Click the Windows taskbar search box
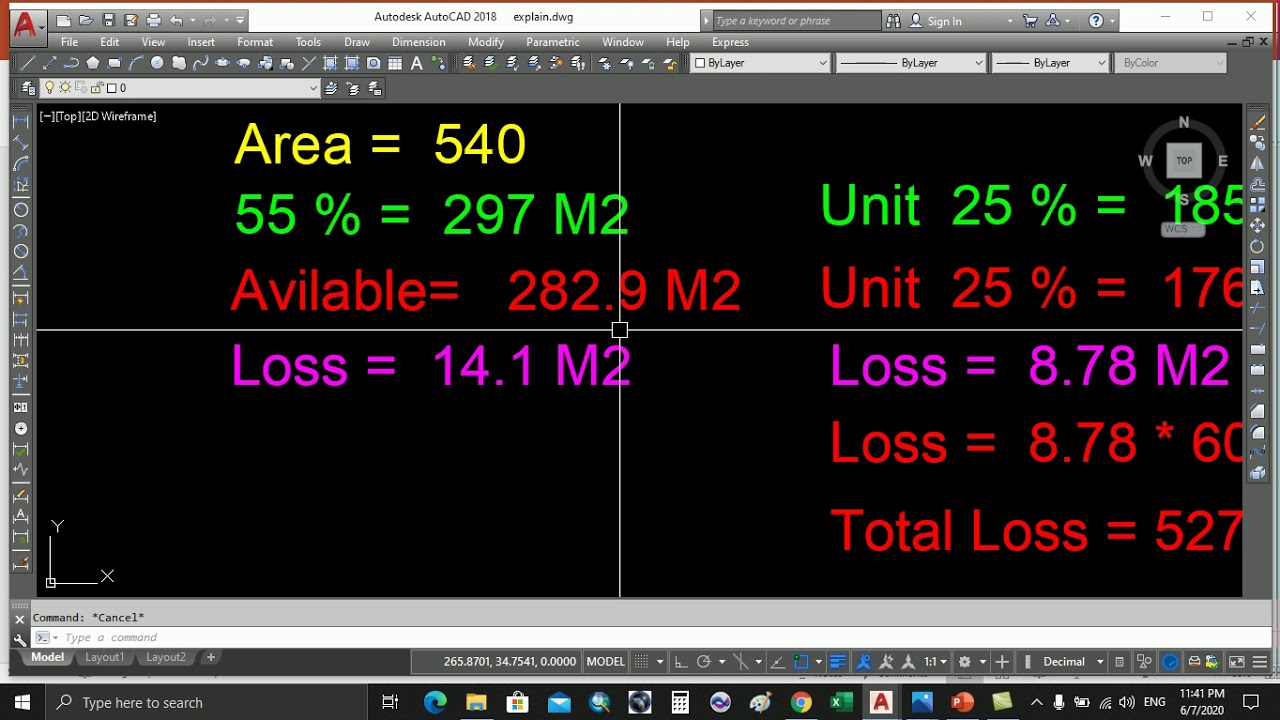Screen dimensions: 1280x720 210,702
